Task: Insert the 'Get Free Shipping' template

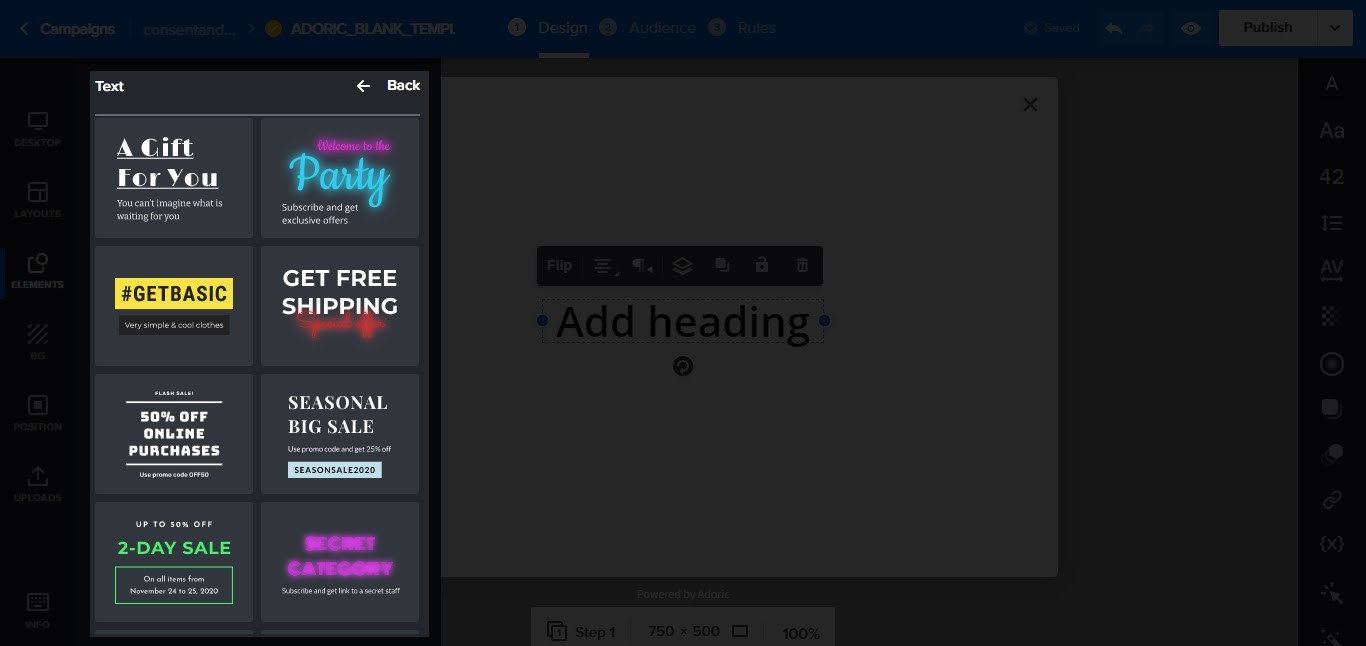Action: [x=340, y=306]
